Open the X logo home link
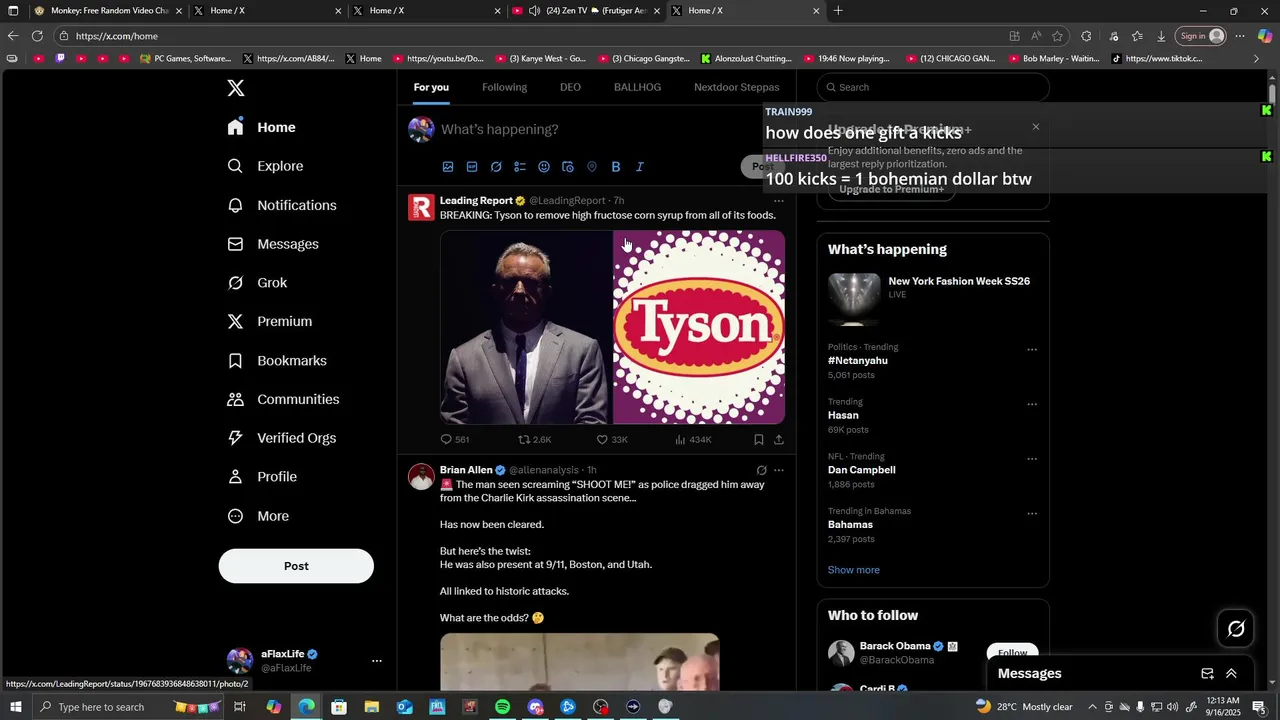This screenshot has height=720, width=1280. tap(236, 88)
